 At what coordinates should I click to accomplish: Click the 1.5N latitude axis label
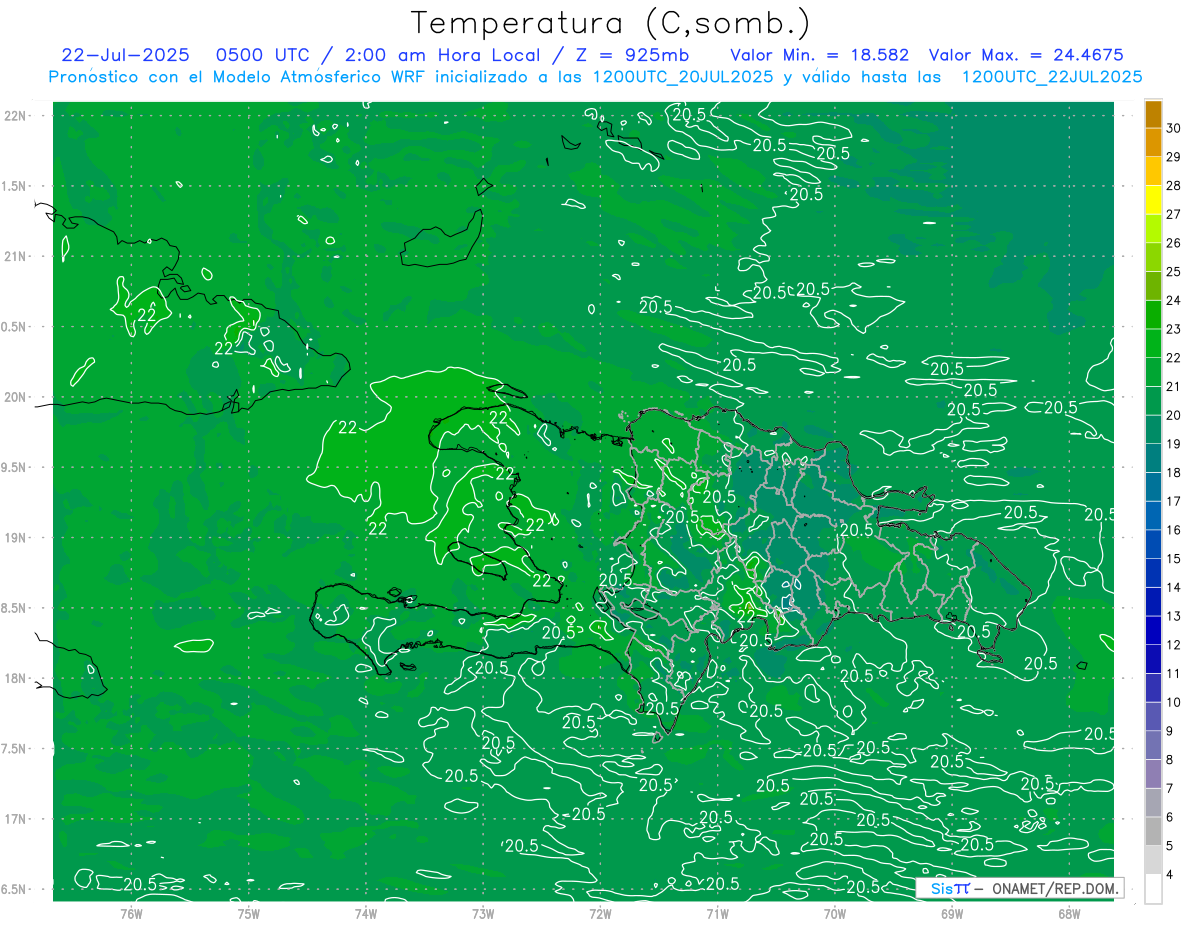(x=14, y=186)
